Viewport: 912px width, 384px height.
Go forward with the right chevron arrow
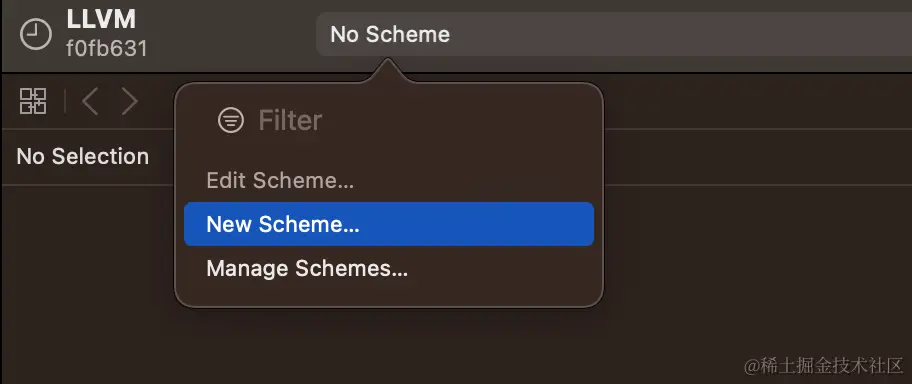(129, 102)
